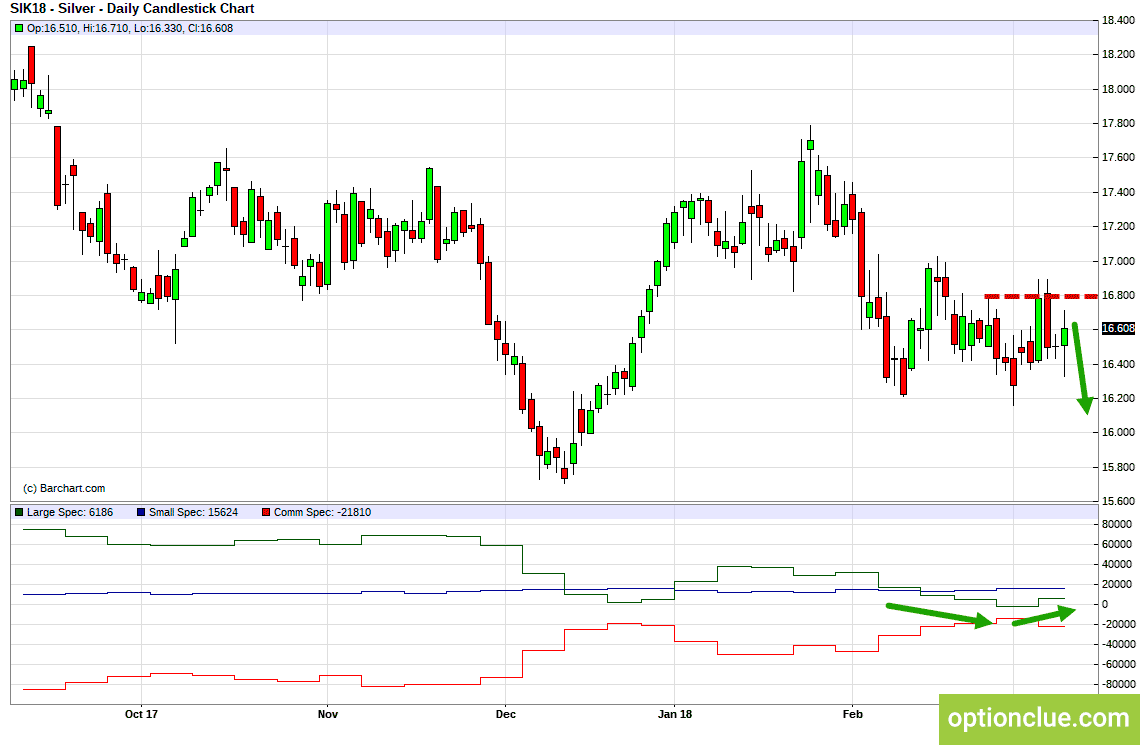Image resolution: width=1140 pixels, height=745 pixels.
Task: Click the 16.000 price axis value
Action: (1118, 432)
